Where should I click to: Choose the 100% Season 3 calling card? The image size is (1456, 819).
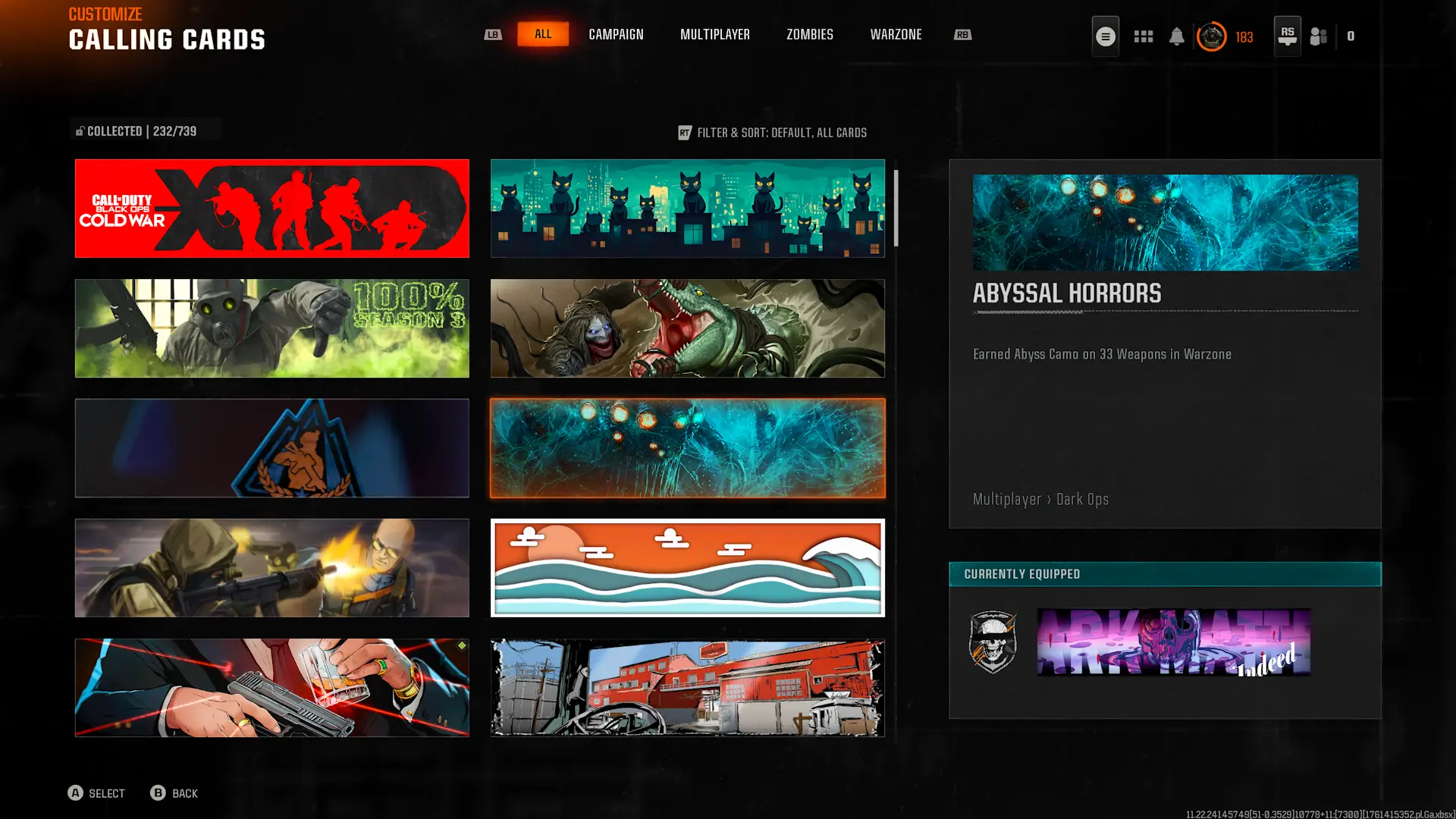271,328
